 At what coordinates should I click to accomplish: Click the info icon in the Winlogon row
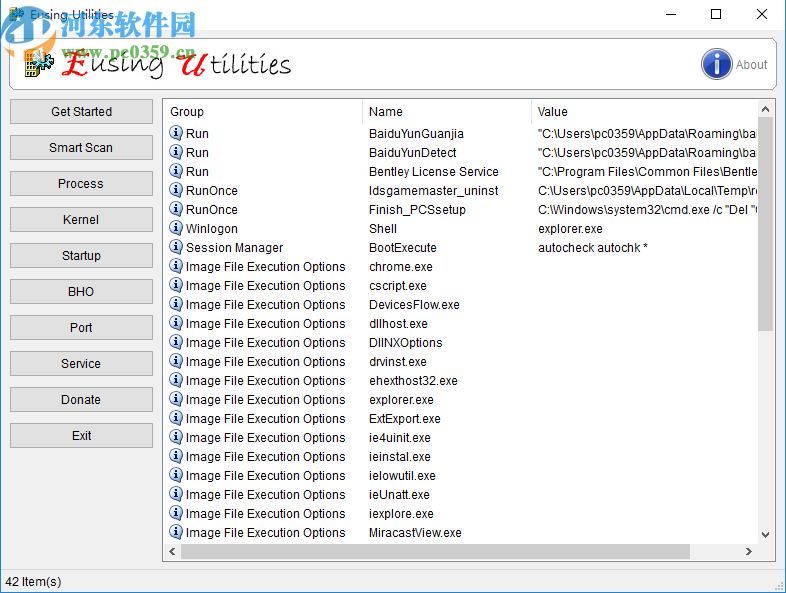(175, 228)
